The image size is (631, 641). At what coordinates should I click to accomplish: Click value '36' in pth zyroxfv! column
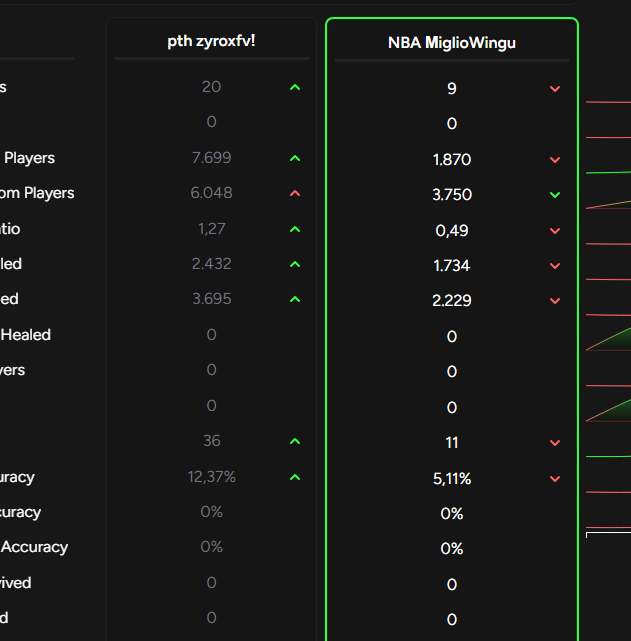tap(211, 441)
